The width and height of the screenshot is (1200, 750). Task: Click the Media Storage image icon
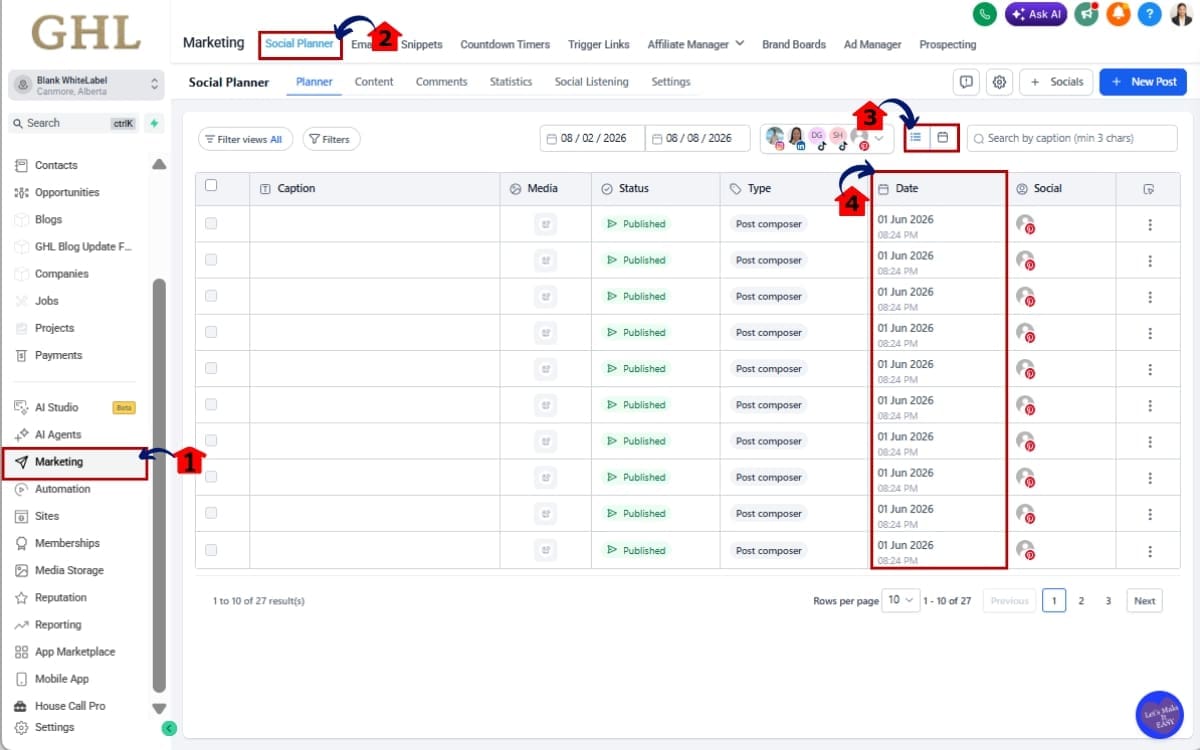(21, 570)
